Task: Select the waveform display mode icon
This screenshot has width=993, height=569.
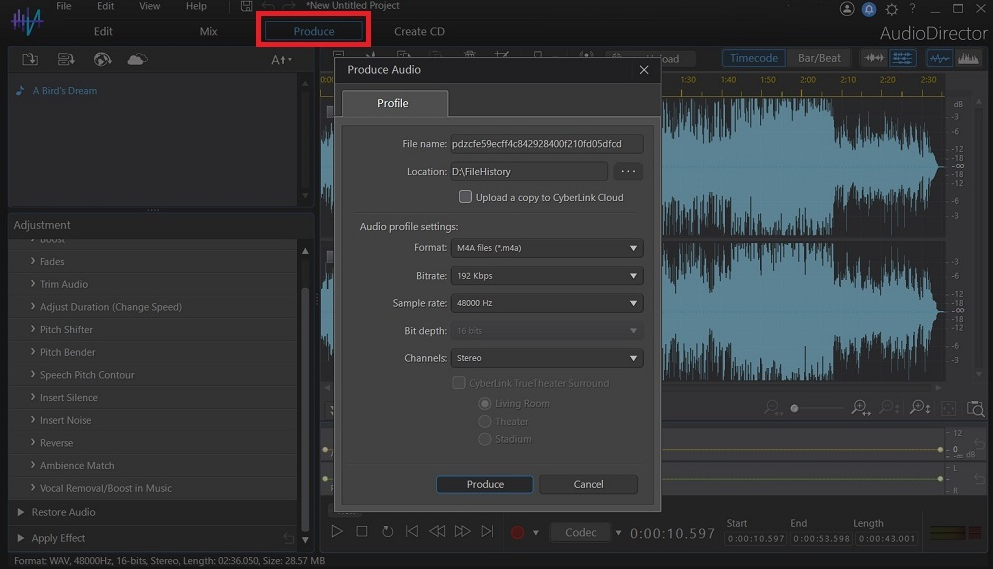Action: [940, 58]
